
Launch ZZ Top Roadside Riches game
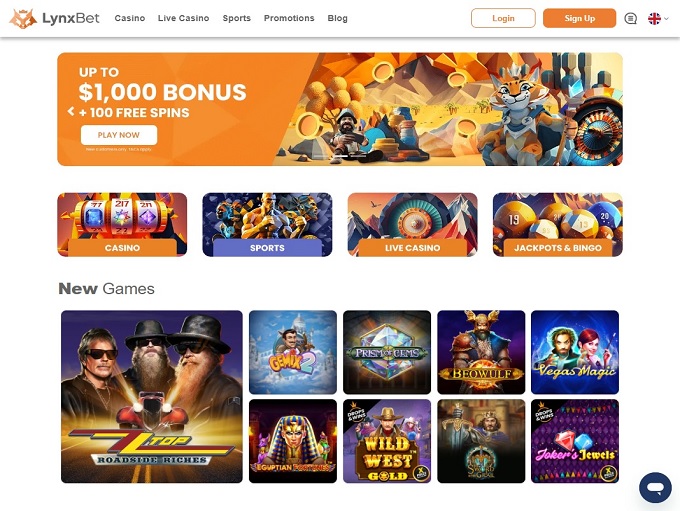(152, 396)
